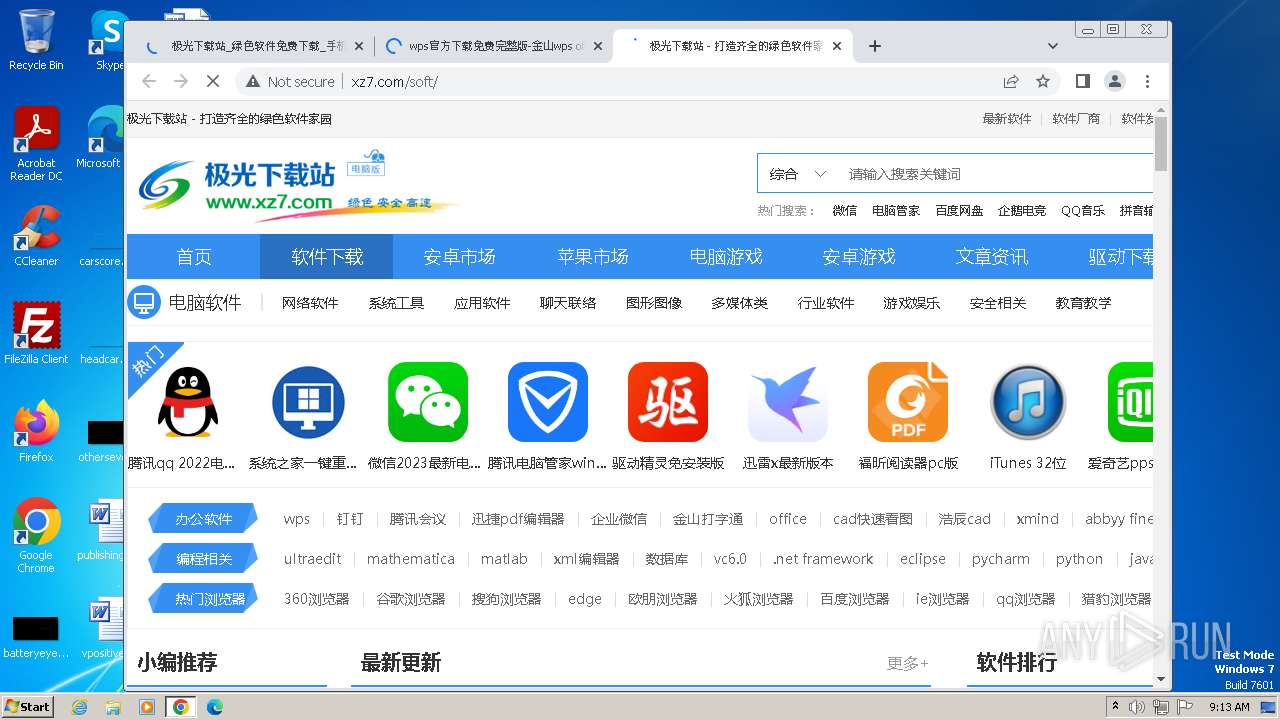Launch Acrobat Reader DC desktop icon
The height and width of the screenshot is (720, 1280).
(x=36, y=144)
